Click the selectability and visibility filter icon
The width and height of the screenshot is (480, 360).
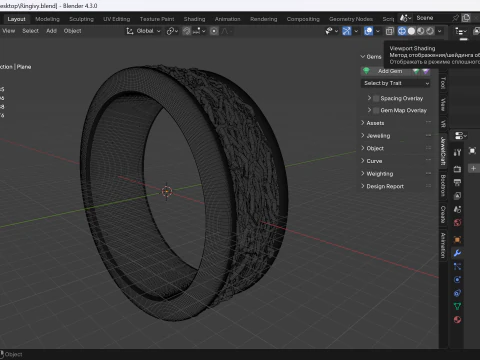click(331, 31)
